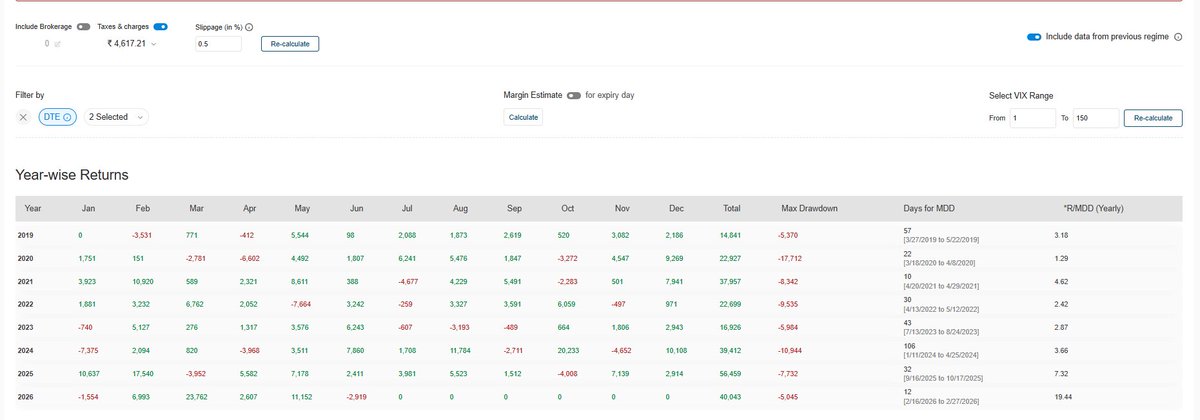Expand the ₹ 4,617.21 taxes breakdown chevron
Screen dimensions: 1200x420
[153, 44]
